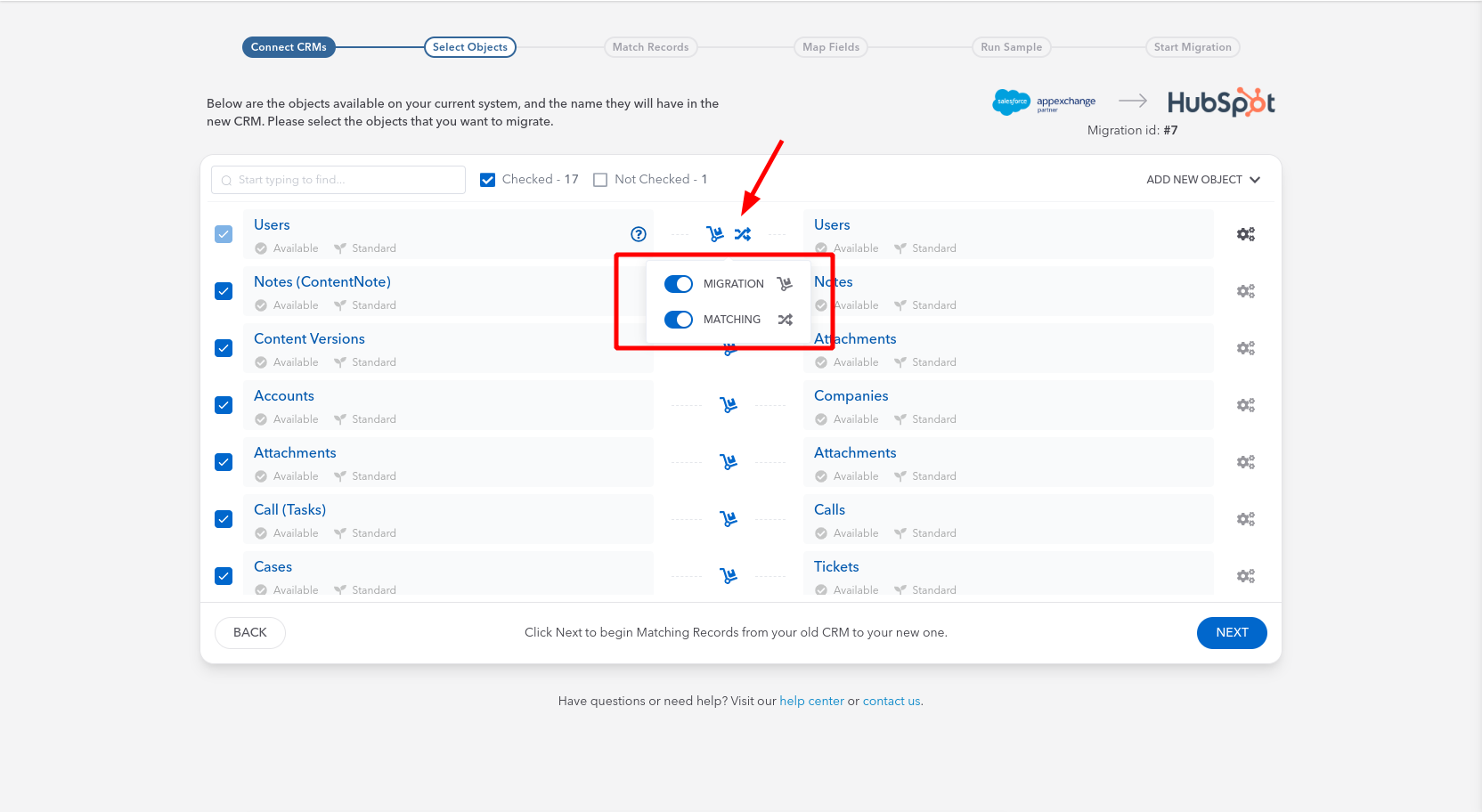Open settings gears for Calls object
1482x812 pixels.
(1246, 519)
